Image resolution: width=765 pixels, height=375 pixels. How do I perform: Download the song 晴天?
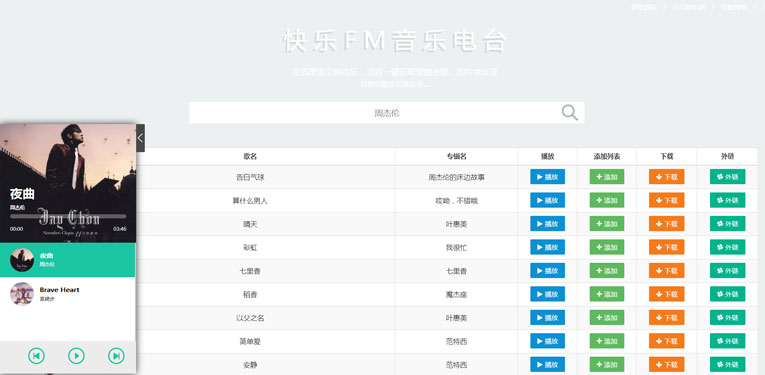coord(666,223)
